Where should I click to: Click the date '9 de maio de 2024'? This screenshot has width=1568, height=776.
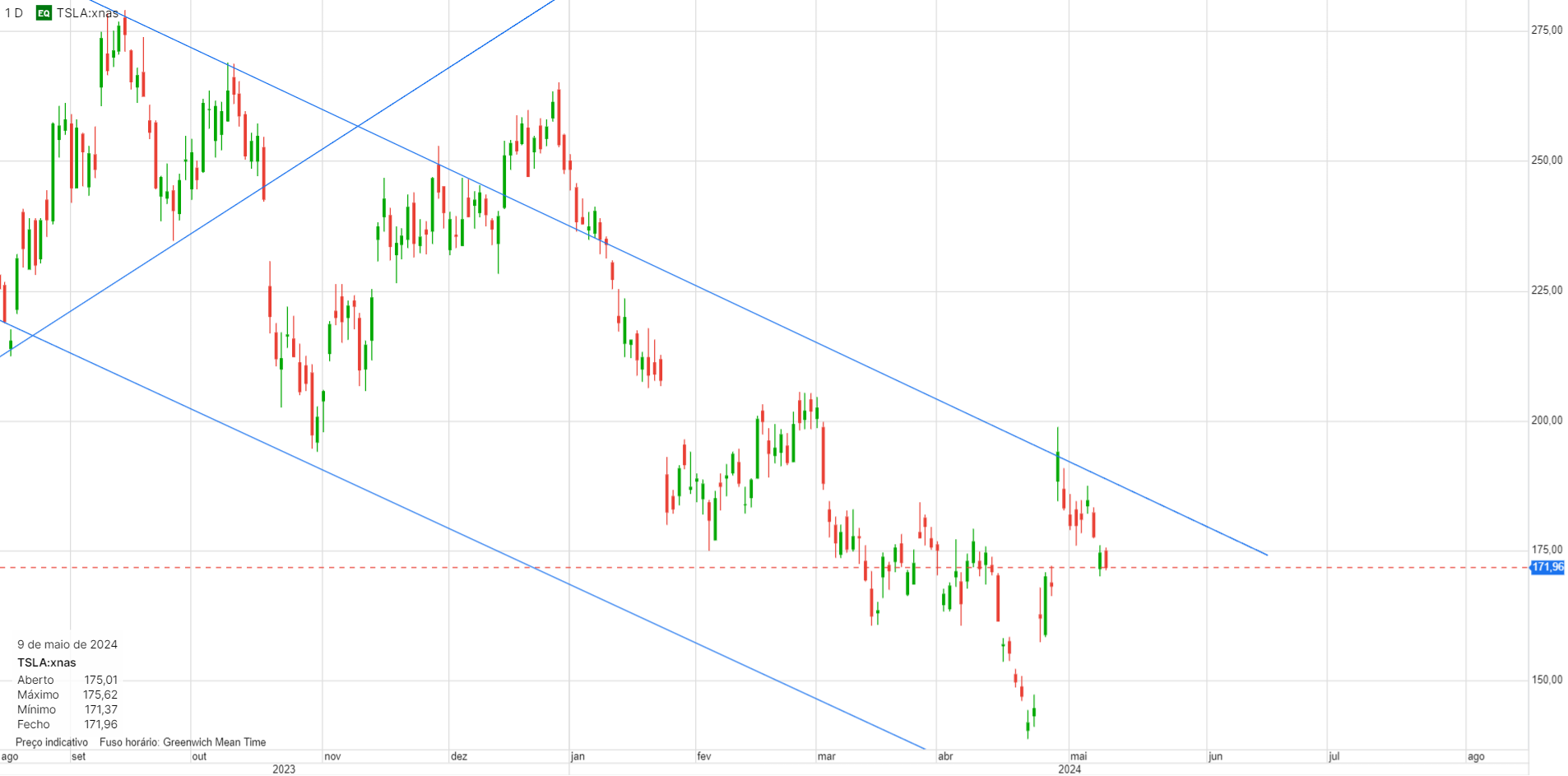click(x=67, y=644)
